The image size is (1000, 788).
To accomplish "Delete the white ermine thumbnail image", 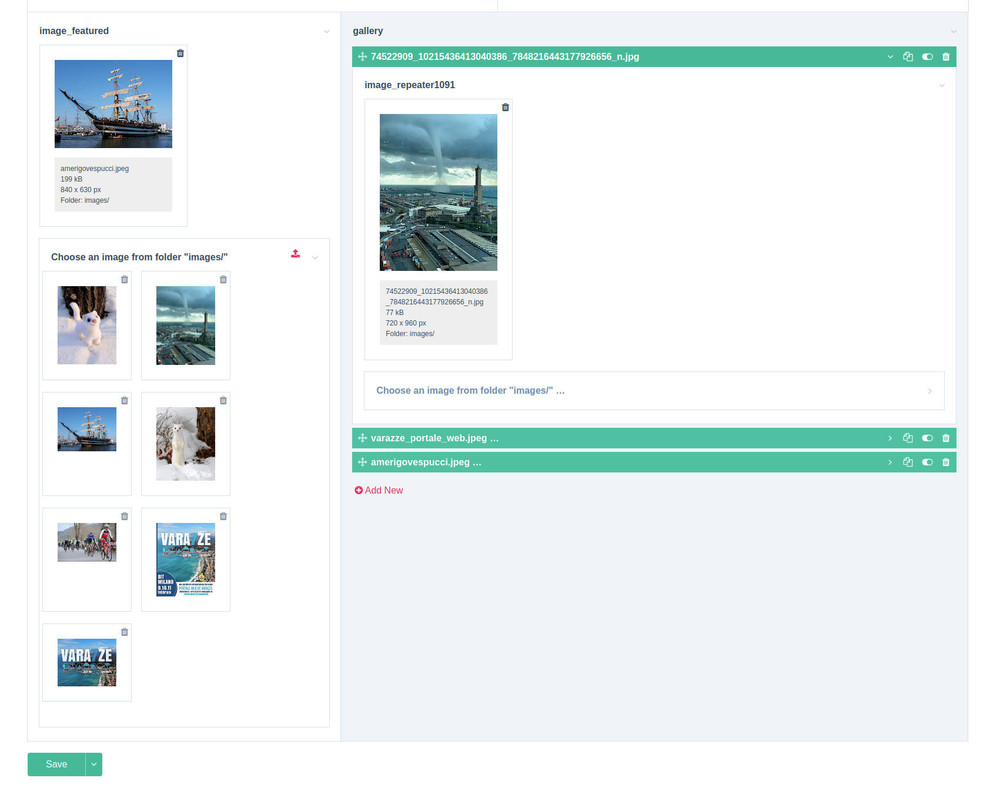I will click(223, 400).
